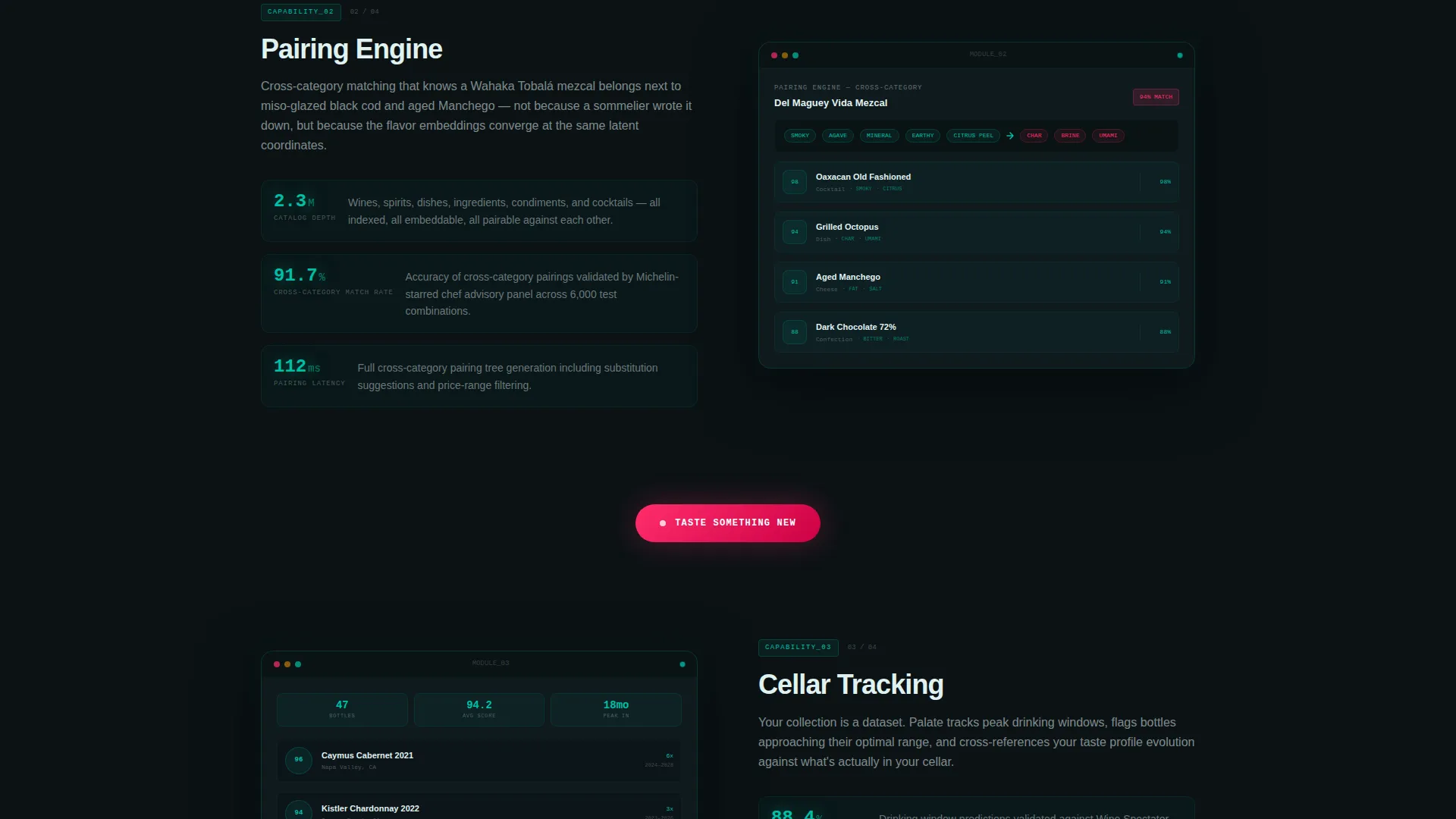Click the 94% value on Grilled Octopus row
Viewport: 1456px width, 819px height.
[x=1165, y=232]
